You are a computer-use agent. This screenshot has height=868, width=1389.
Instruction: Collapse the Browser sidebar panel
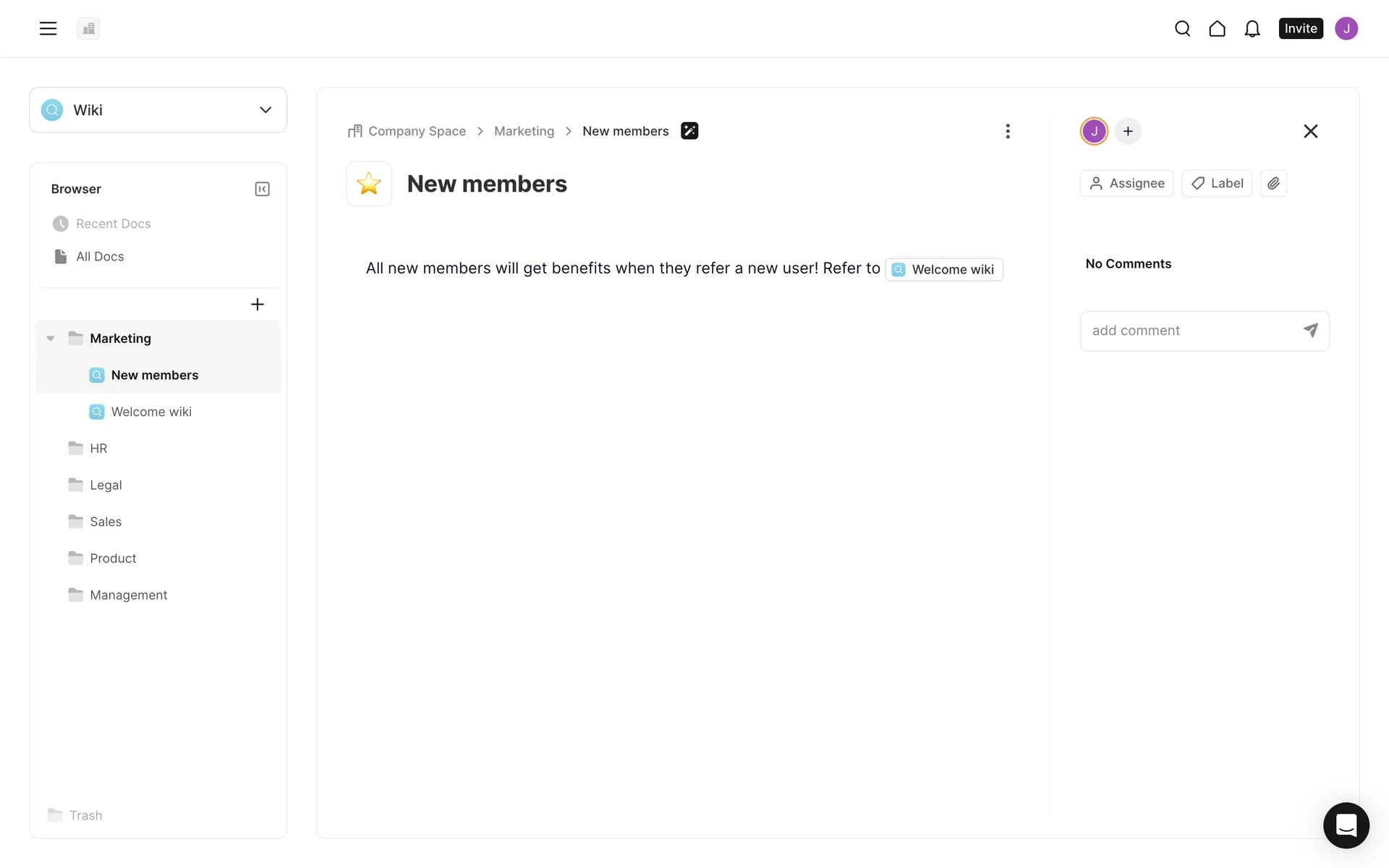click(x=262, y=189)
